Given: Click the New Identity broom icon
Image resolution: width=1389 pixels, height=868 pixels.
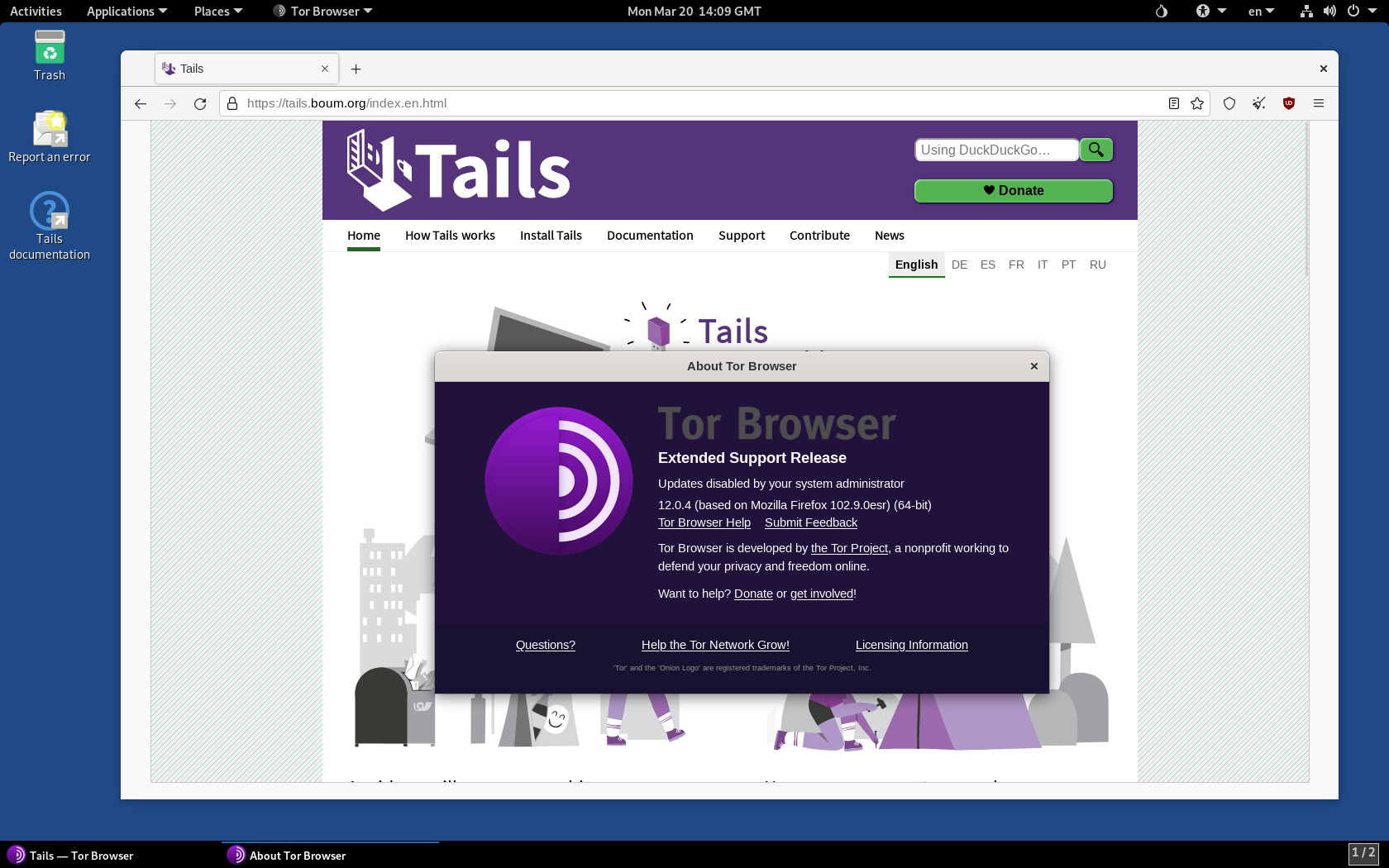Looking at the screenshot, I should tap(1259, 103).
